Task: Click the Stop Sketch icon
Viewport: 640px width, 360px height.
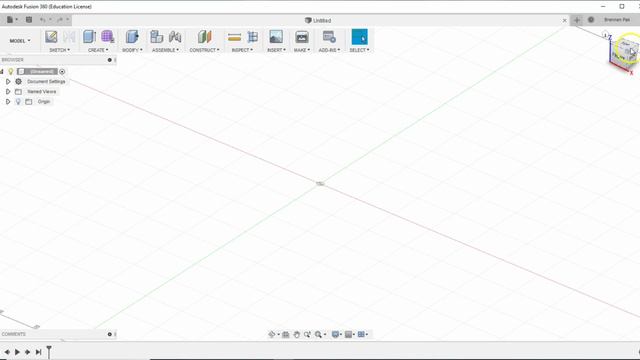Action: (69, 37)
